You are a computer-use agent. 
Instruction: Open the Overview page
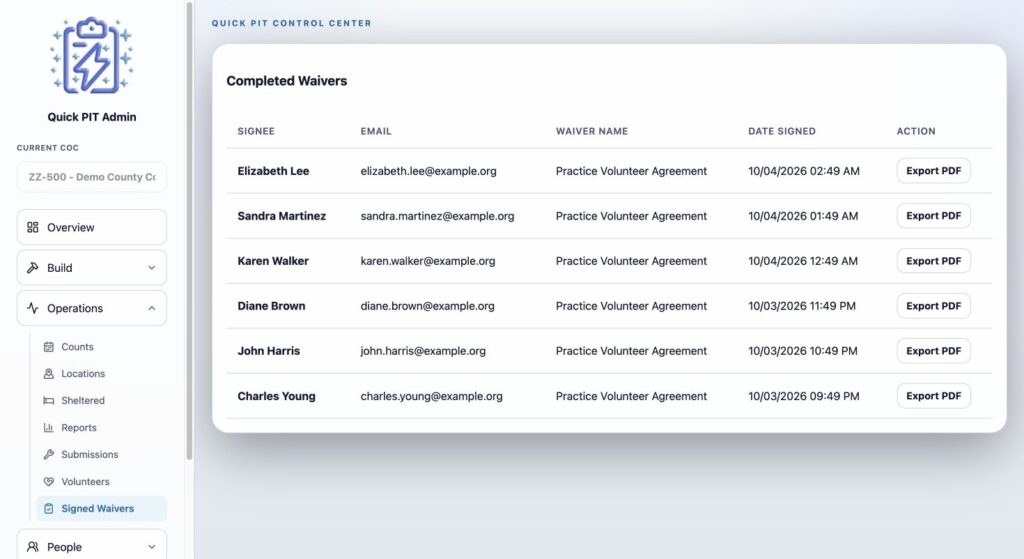click(91, 227)
